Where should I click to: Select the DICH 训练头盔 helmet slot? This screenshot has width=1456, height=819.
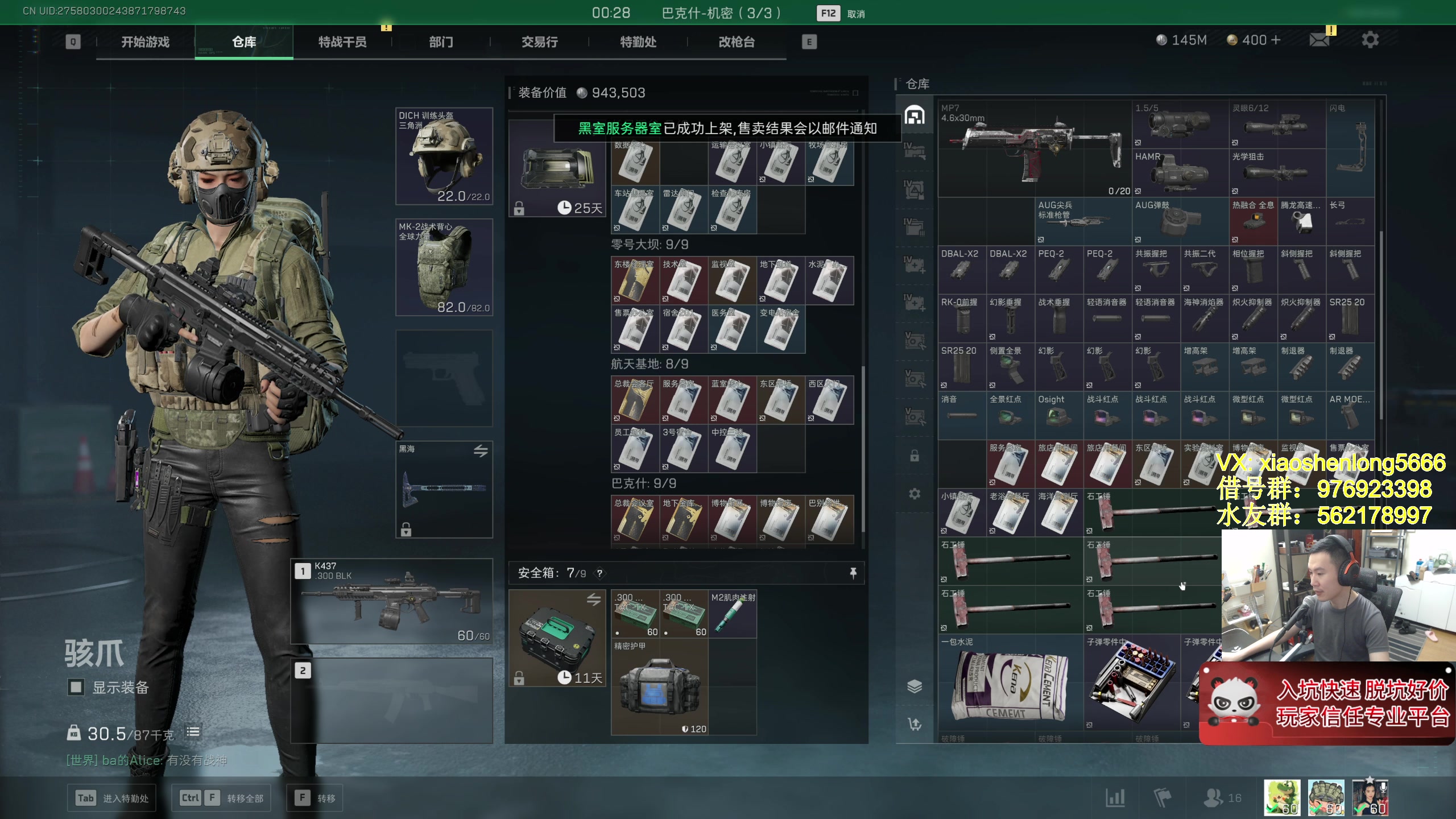444,156
